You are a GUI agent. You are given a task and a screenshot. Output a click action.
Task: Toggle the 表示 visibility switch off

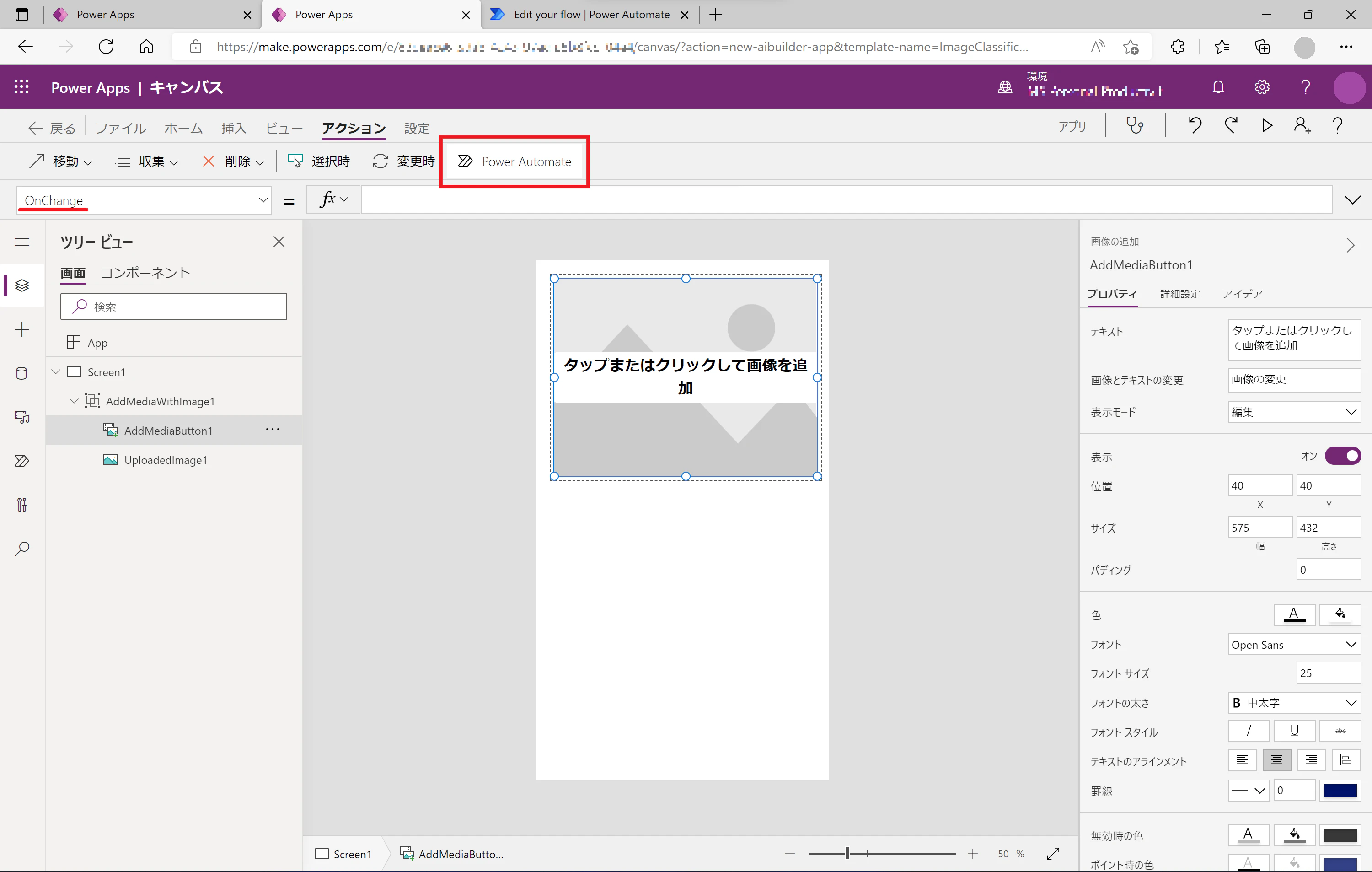[x=1342, y=456]
